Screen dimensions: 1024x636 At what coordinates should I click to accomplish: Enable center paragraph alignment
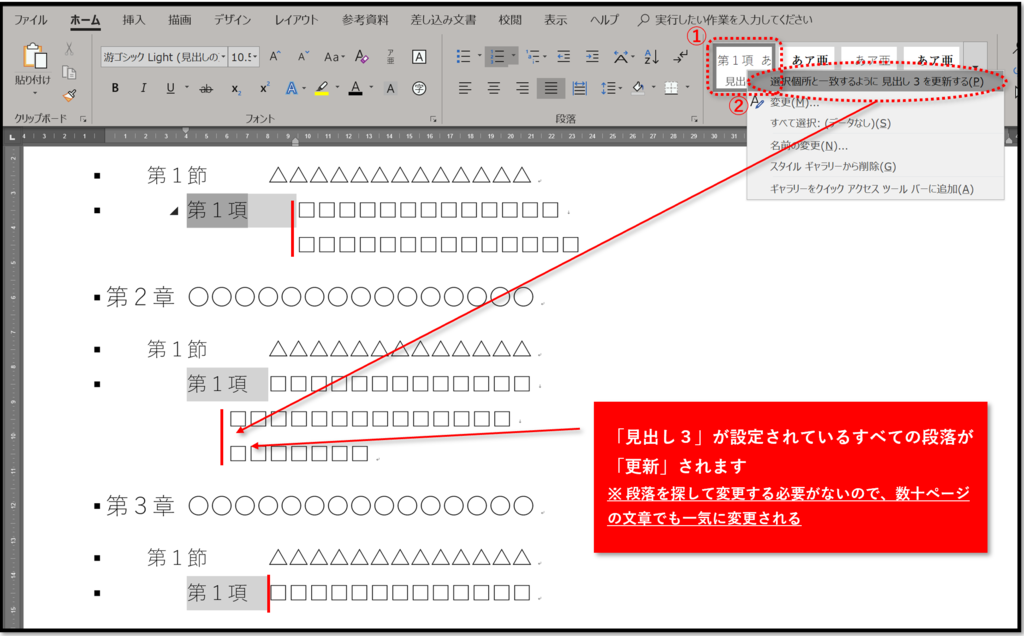coord(493,88)
